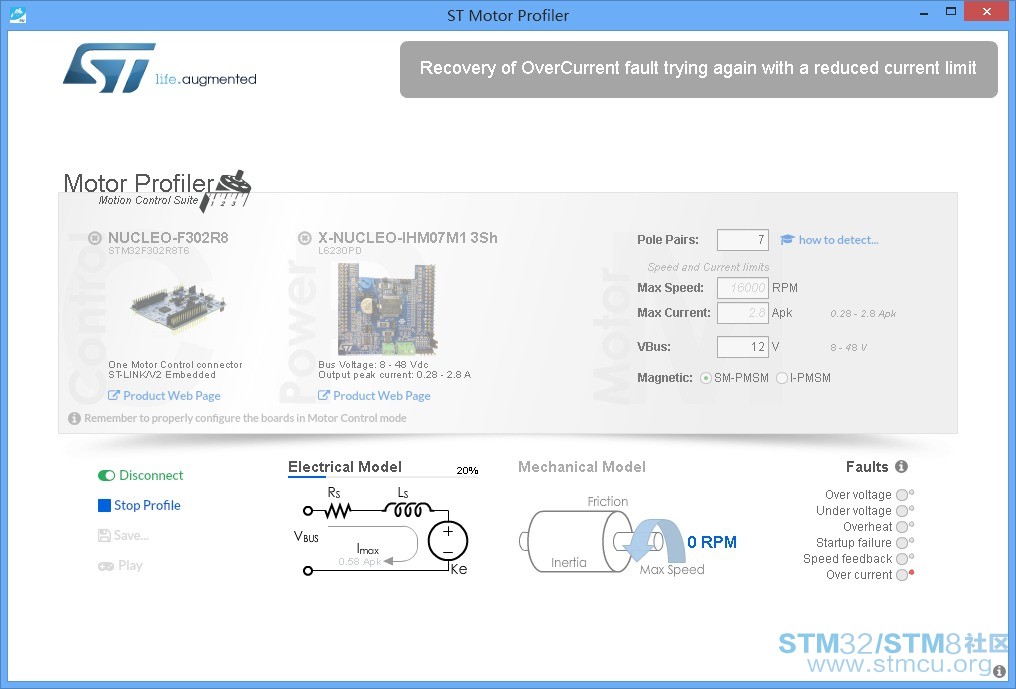
Task: Click the Electrical Model progress bar
Action: point(382,477)
